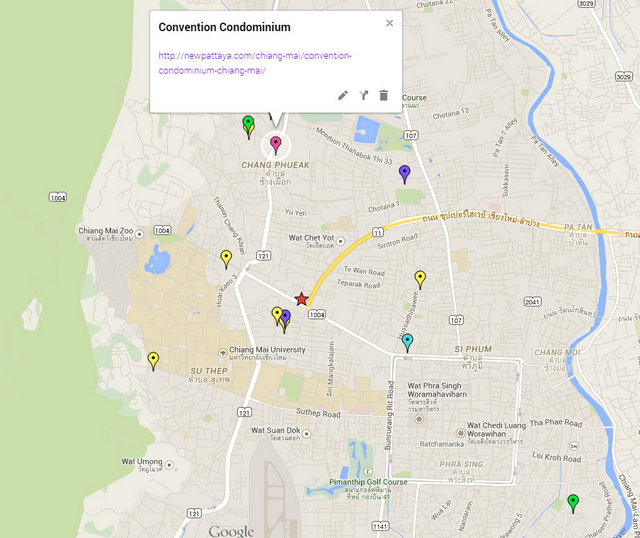Click the Teparak Road label

tap(358, 284)
